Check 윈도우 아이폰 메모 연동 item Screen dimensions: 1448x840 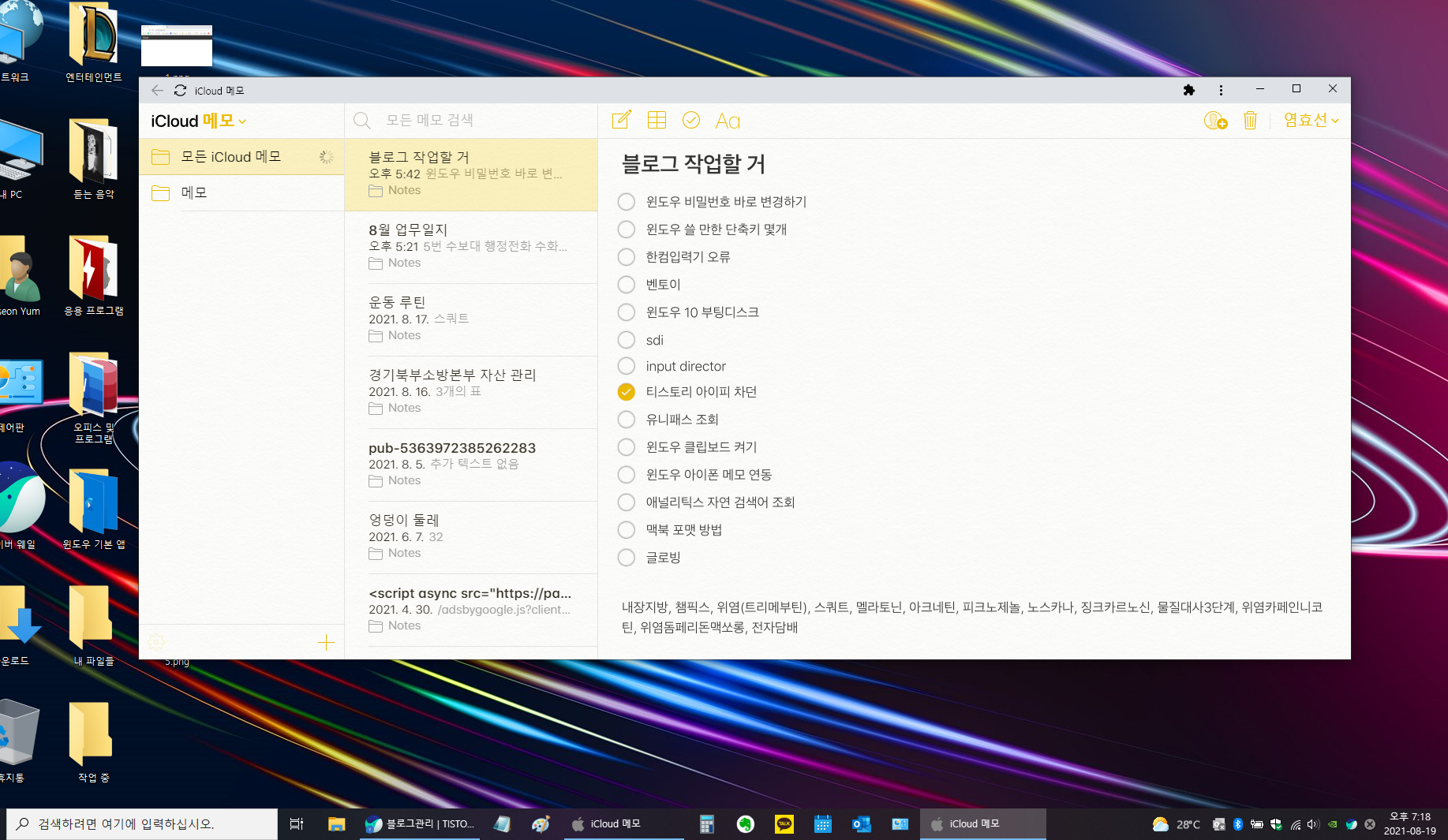tap(626, 475)
